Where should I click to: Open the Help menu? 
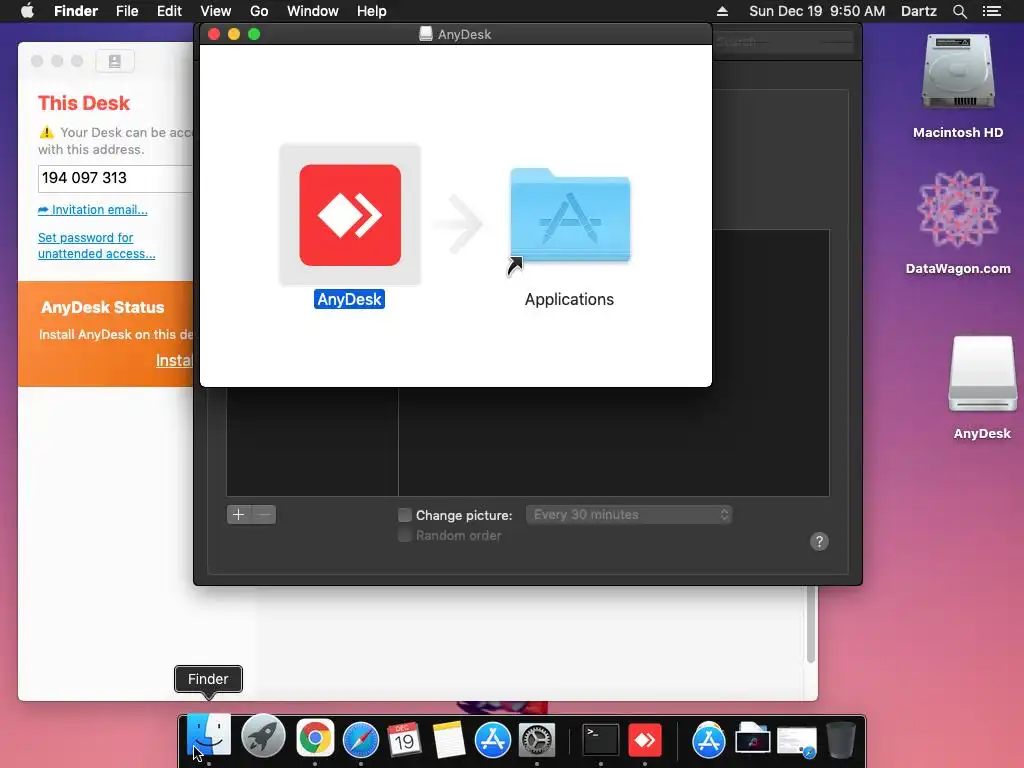click(x=372, y=11)
